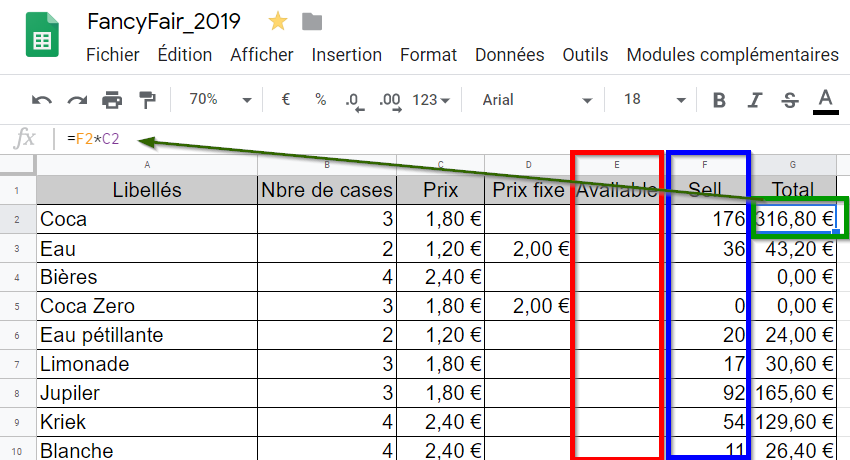Toggle bold text formatting
This screenshot has width=850, height=460.
[x=719, y=100]
